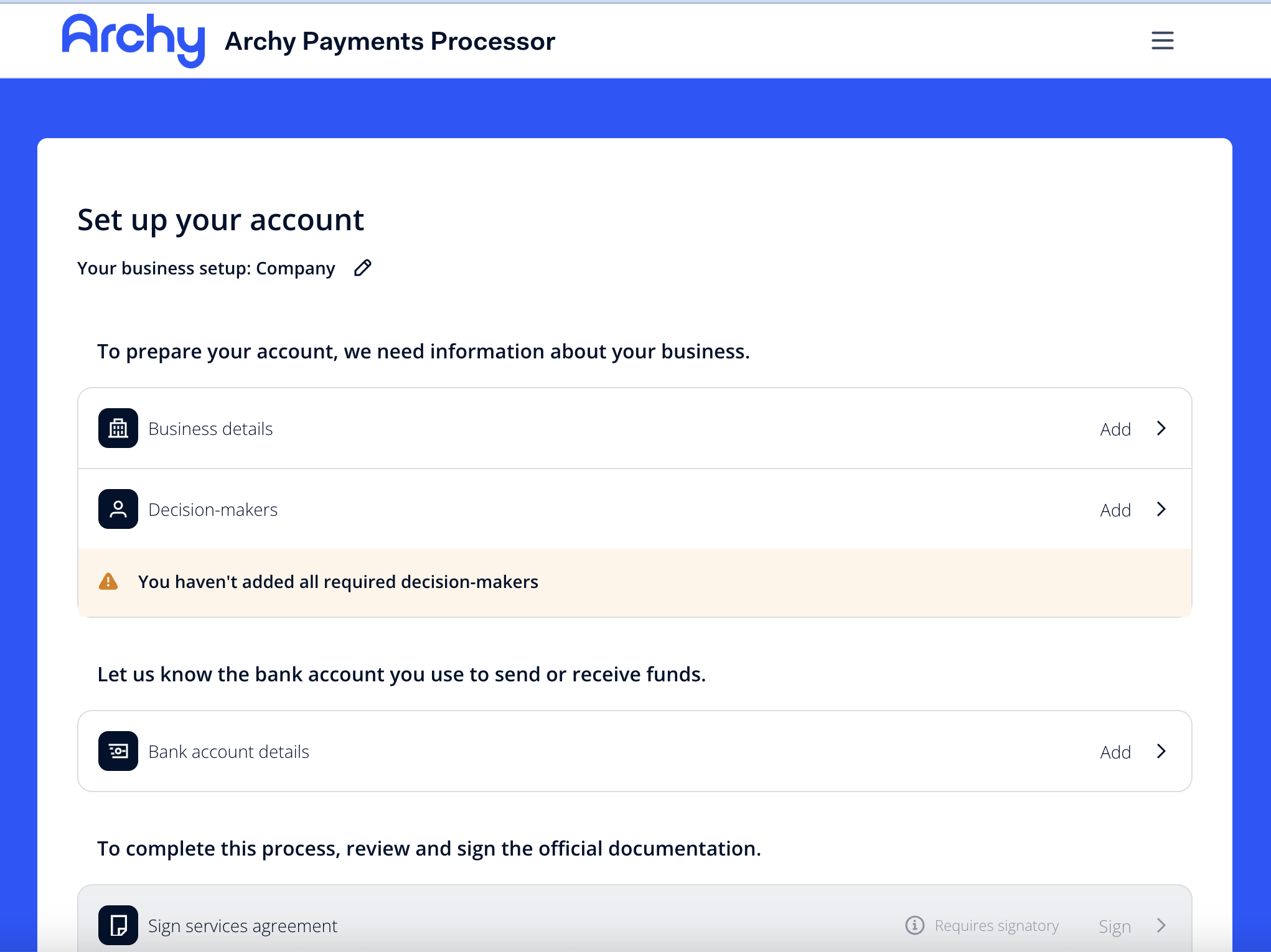Open the hamburger menu

tap(1162, 40)
